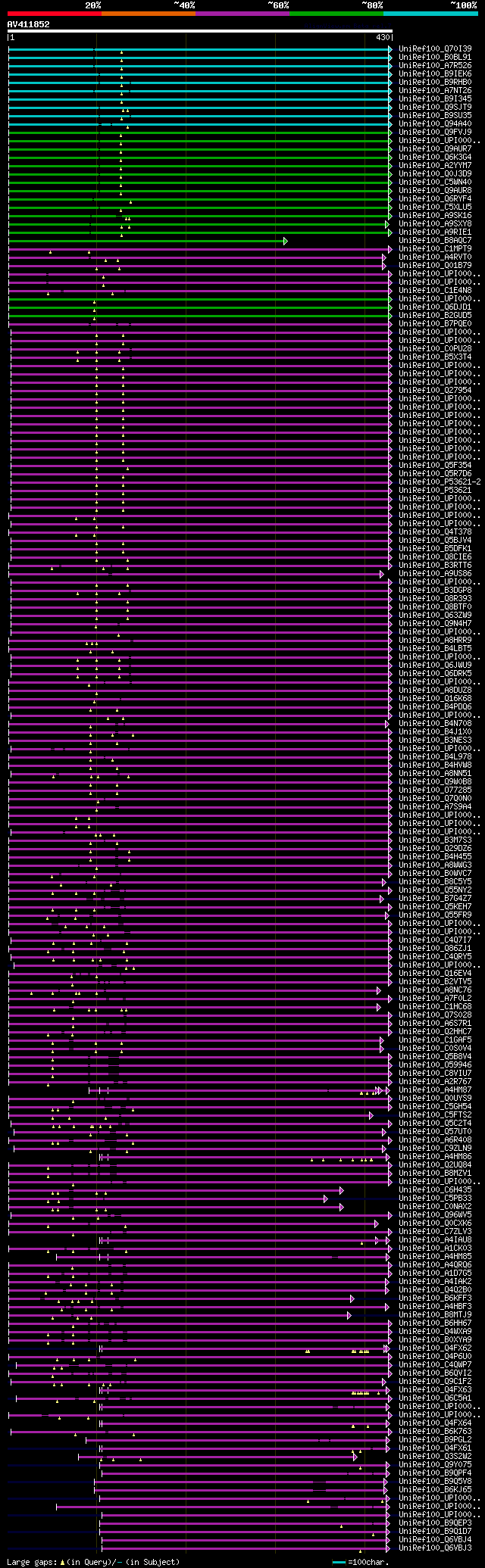
Task: Click arrowhead ending the B8MTJ9 alignment bar
Action: click(349, 1315)
